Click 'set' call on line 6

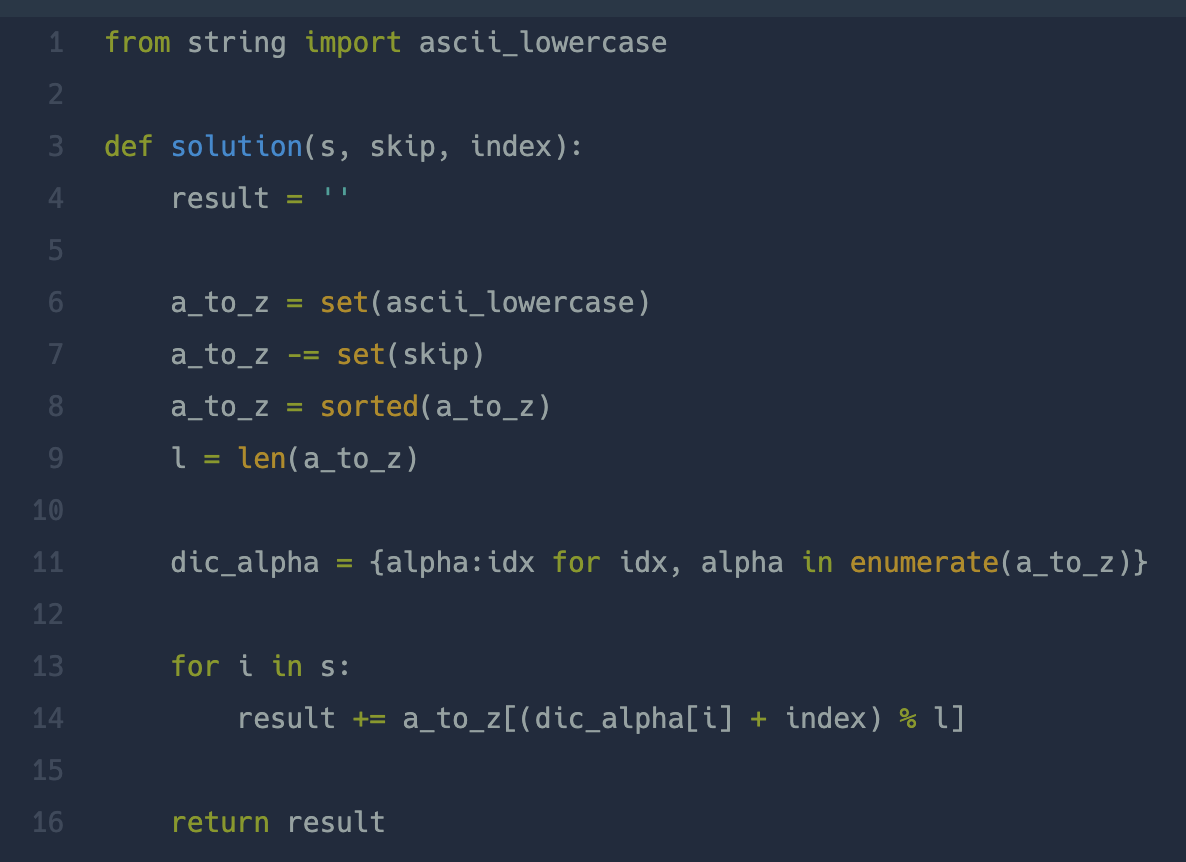pyautogui.click(x=344, y=303)
